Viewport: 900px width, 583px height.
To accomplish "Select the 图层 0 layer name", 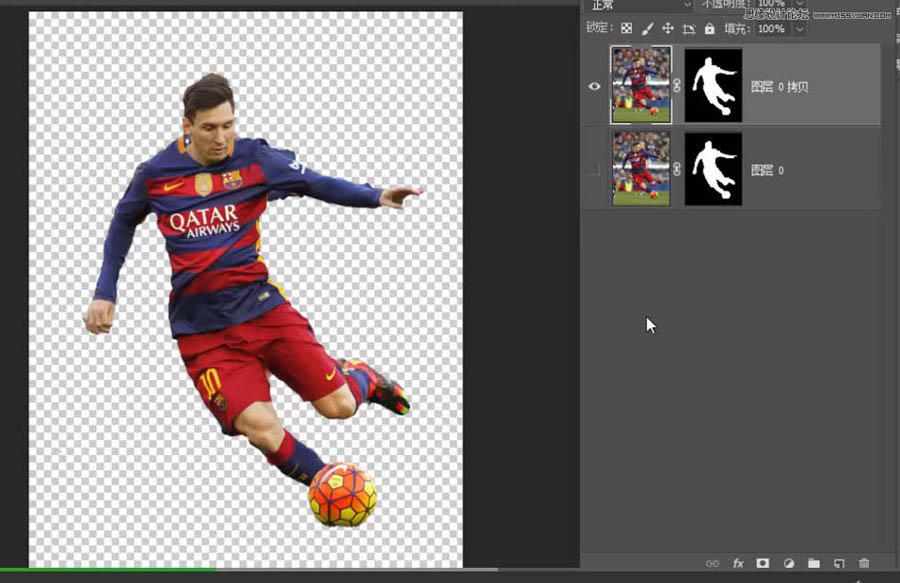I will pos(767,171).
